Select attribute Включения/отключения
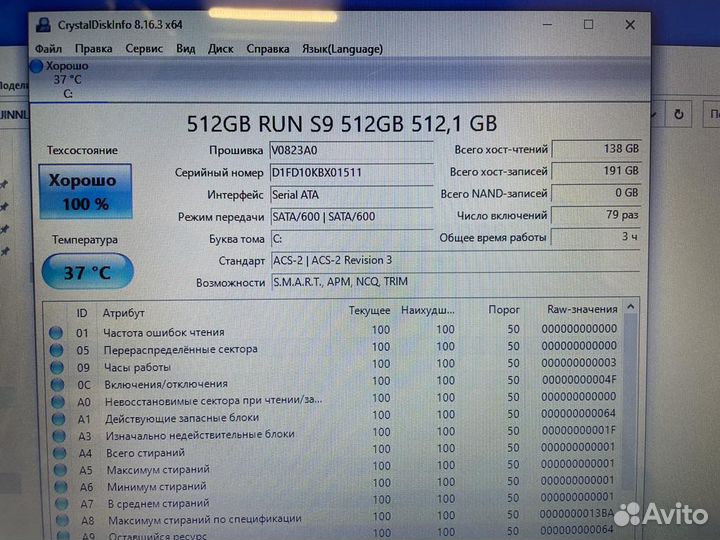 click(166, 384)
